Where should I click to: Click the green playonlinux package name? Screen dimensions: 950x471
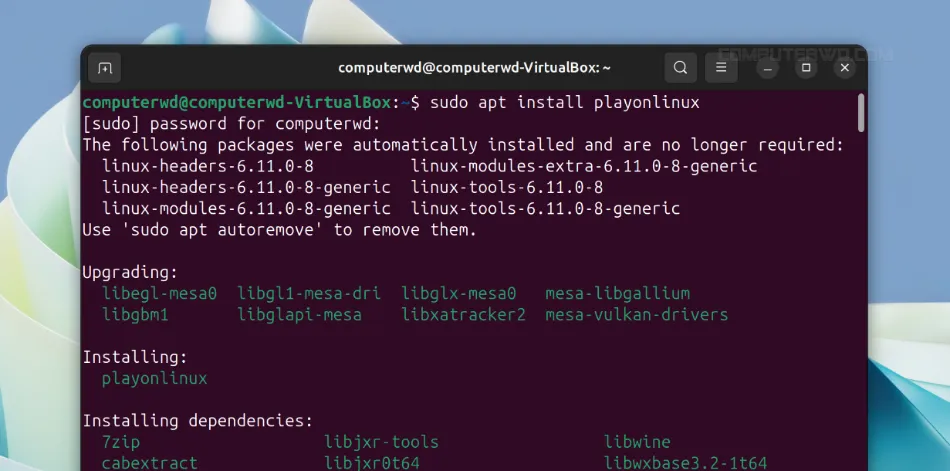point(154,378)
